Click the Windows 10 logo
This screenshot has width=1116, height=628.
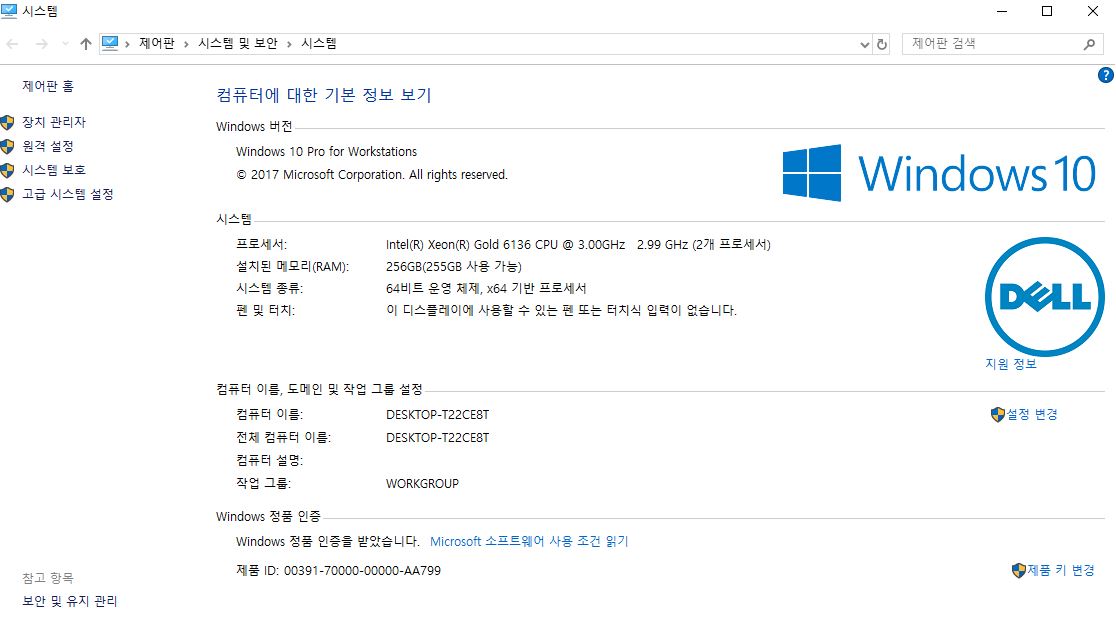[x=939, y=173]
